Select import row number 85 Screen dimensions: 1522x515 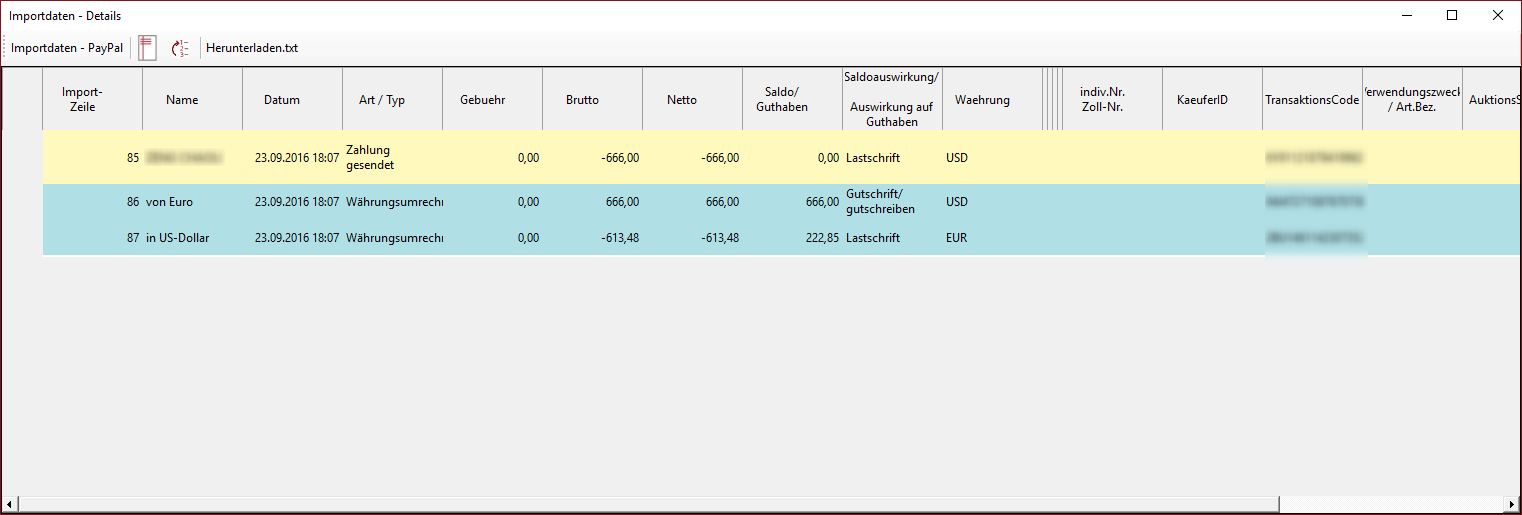[92, 157]
